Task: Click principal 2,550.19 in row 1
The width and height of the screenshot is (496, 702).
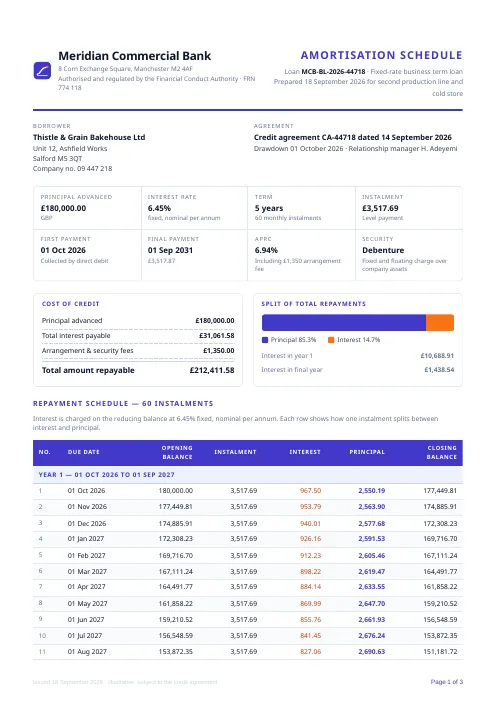Action: coord(372,491)
